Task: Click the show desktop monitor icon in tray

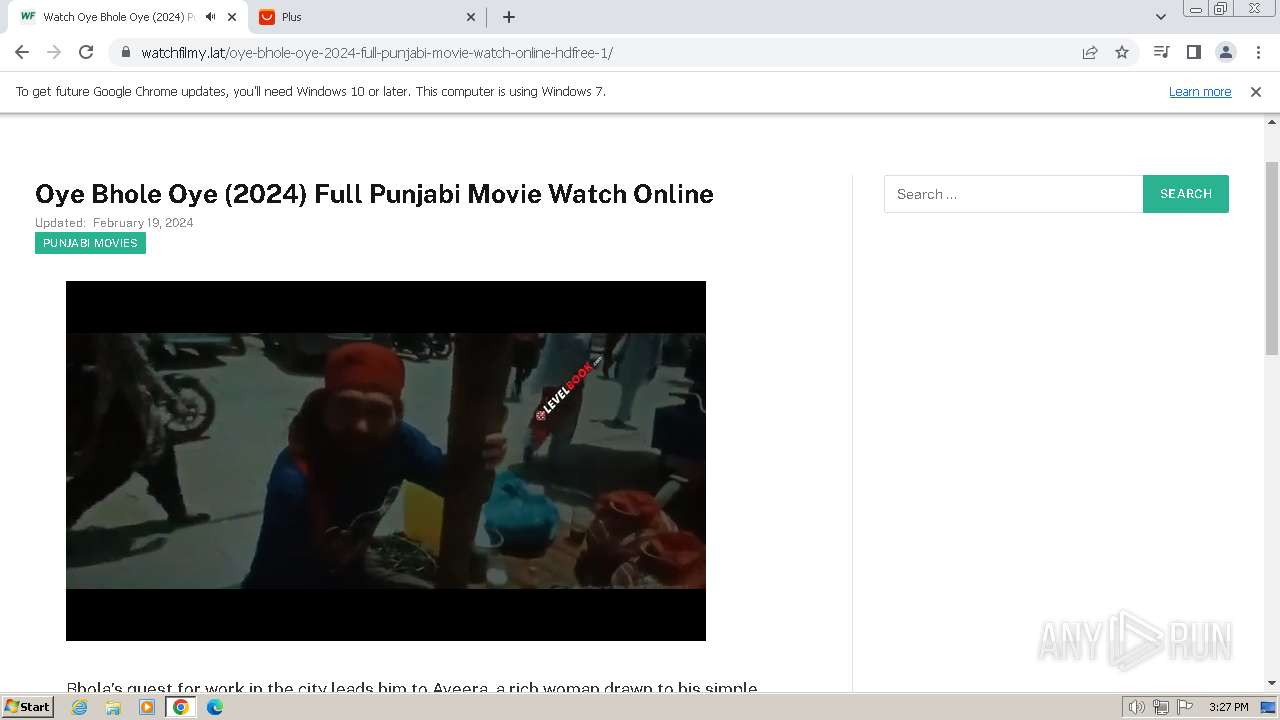Action: click(1269, 707)
